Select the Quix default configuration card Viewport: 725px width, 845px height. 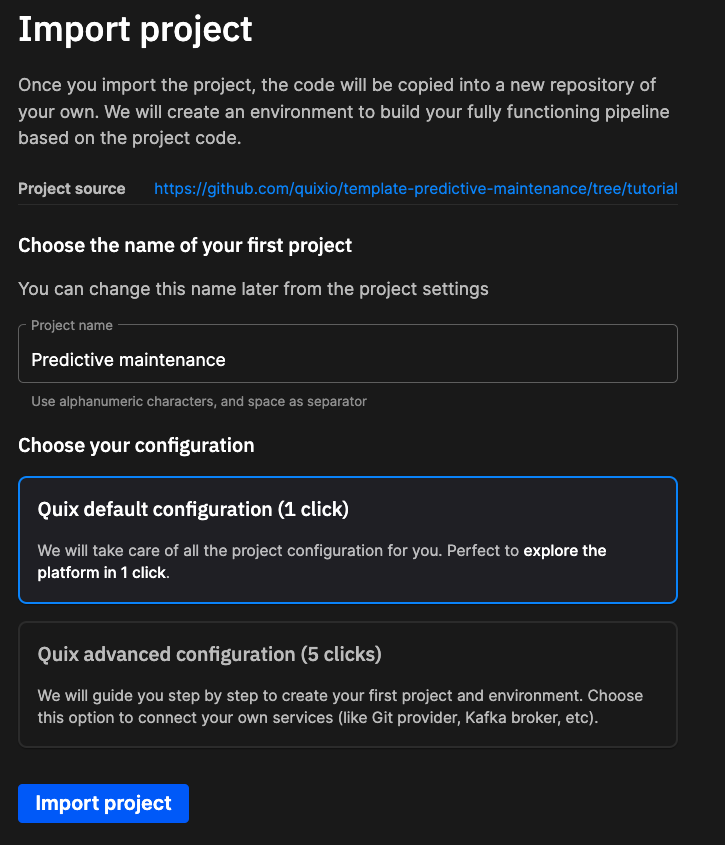pos(348,540)
